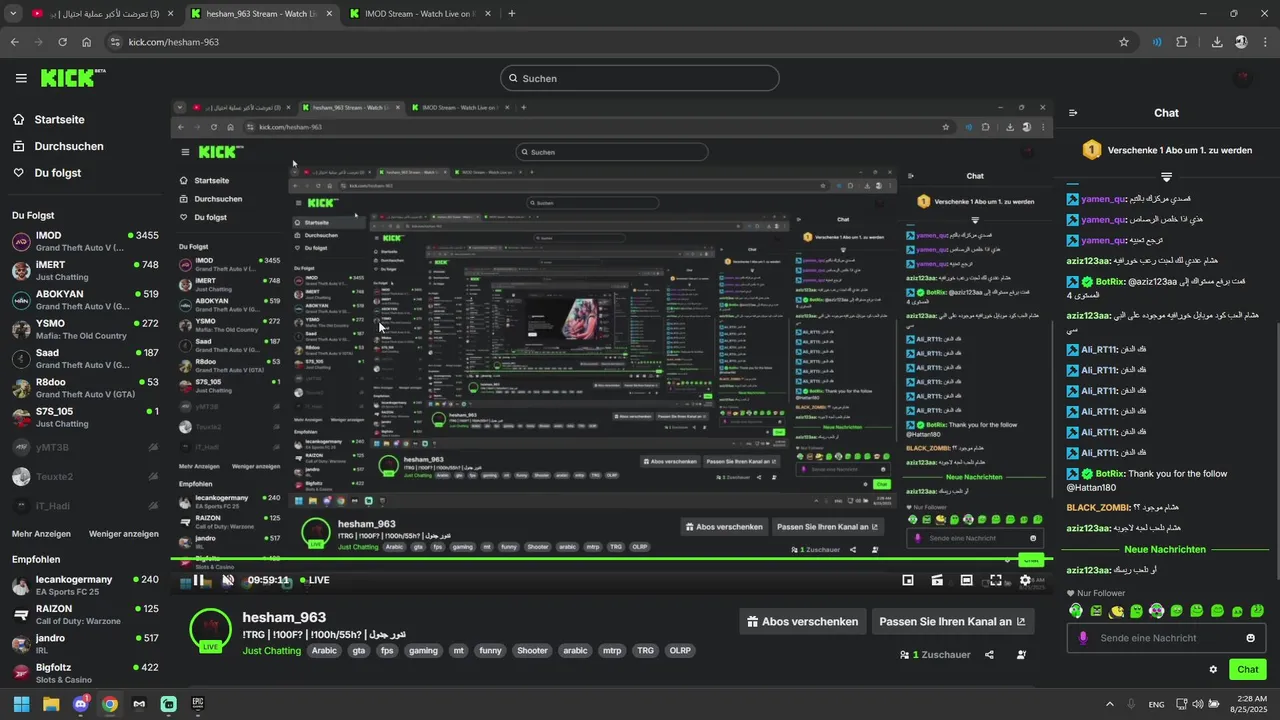The height and width of the screenshot is (720, 1280).
Task: Share the stream via share icon
Action: point(989,655)
